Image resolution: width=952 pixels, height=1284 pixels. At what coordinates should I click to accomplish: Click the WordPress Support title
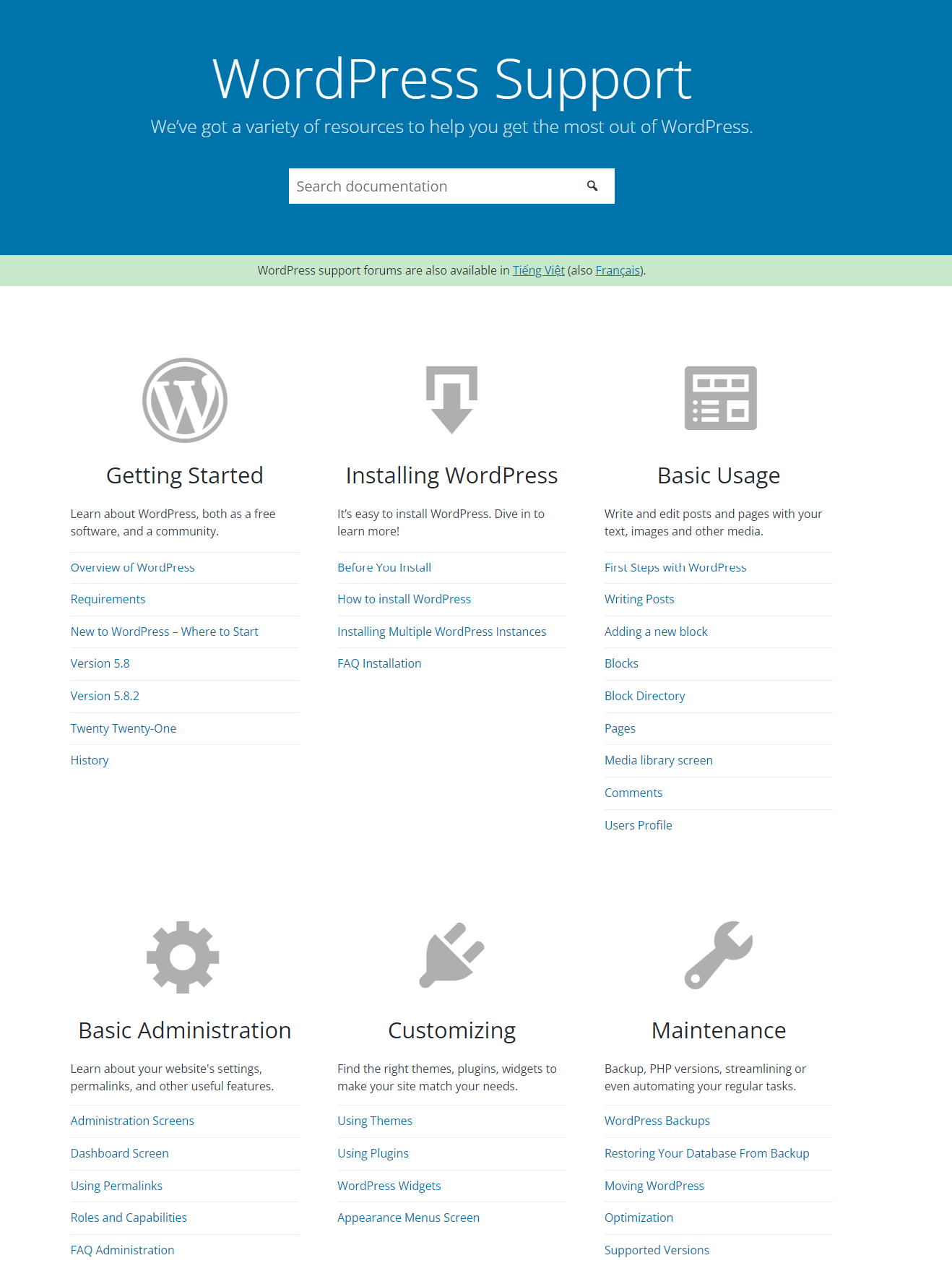[x=451, y=79]
